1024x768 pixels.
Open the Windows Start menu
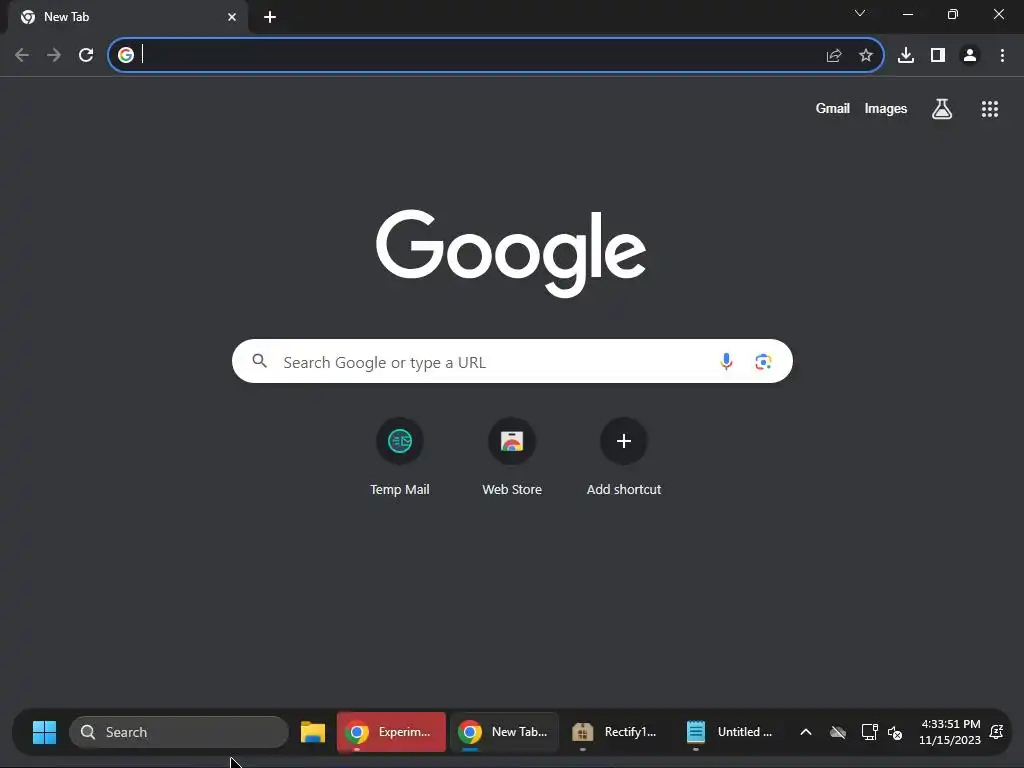pyautogui.click(x=44, y=732)
